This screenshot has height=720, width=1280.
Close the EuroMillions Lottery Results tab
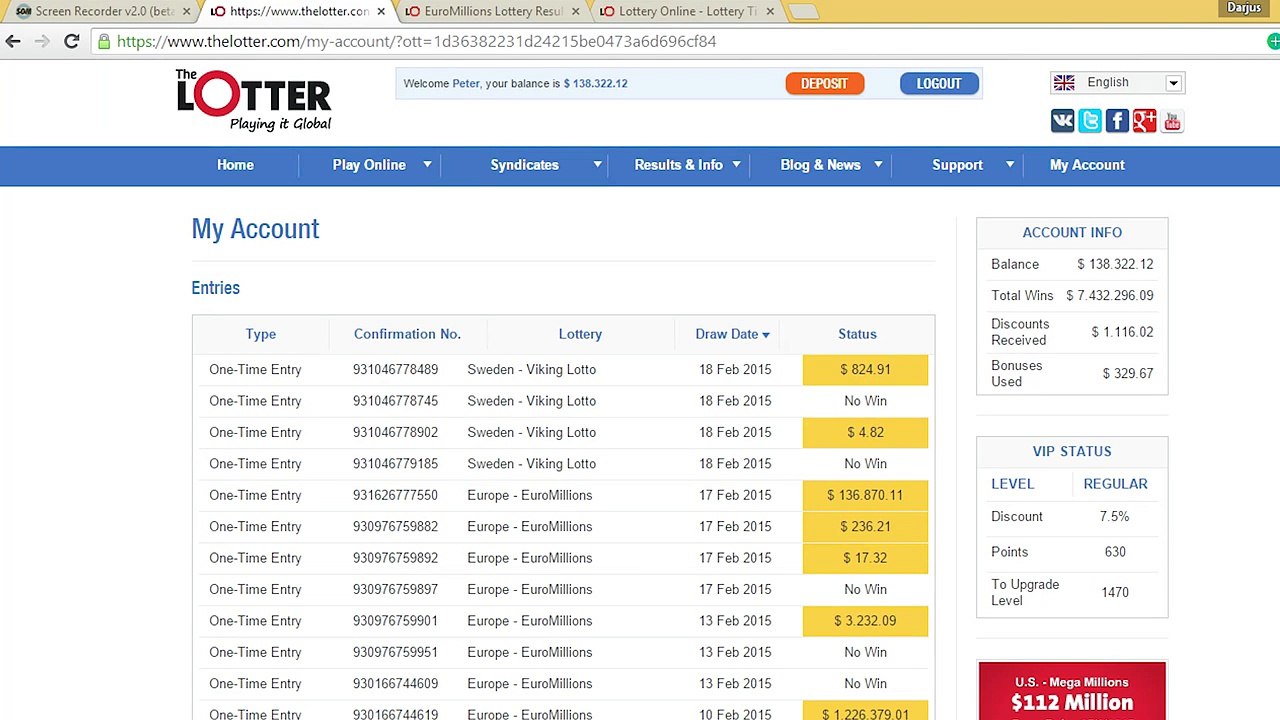(x=575, y=11)
